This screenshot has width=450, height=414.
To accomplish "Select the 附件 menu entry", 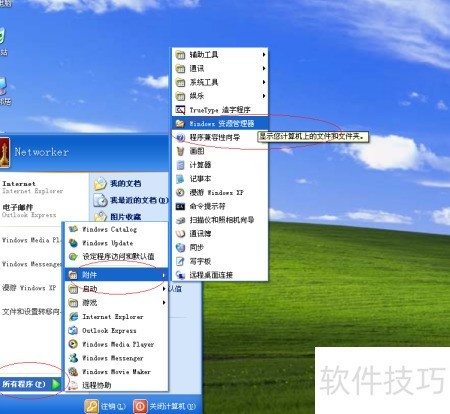I will pos(117,275).
